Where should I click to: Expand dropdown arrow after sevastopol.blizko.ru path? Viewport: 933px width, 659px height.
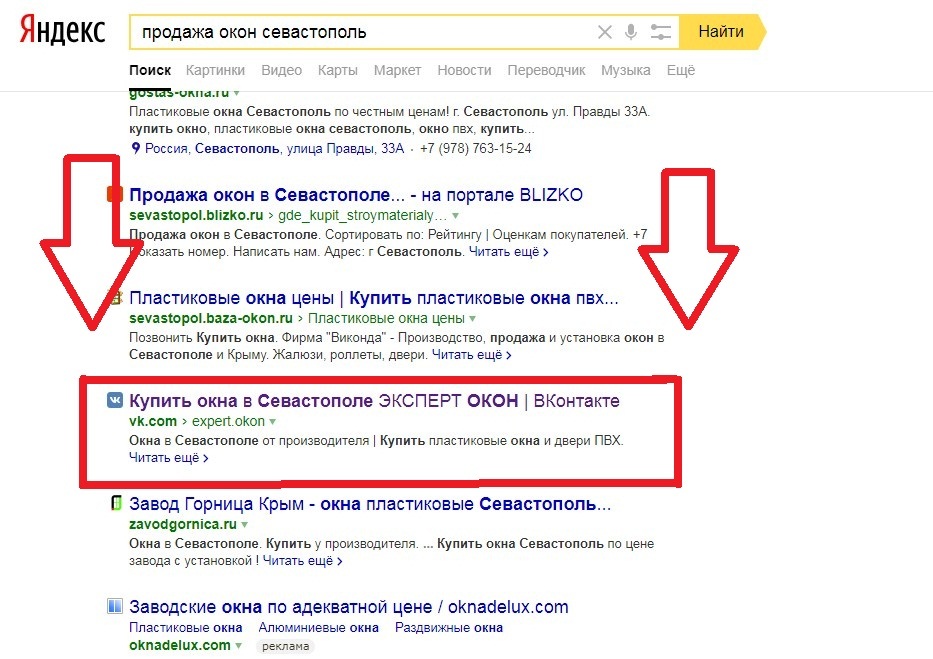[x=455, y=215]
